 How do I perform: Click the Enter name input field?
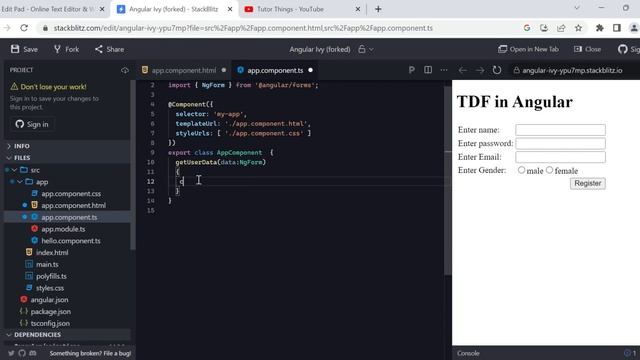tap(560, 130)
